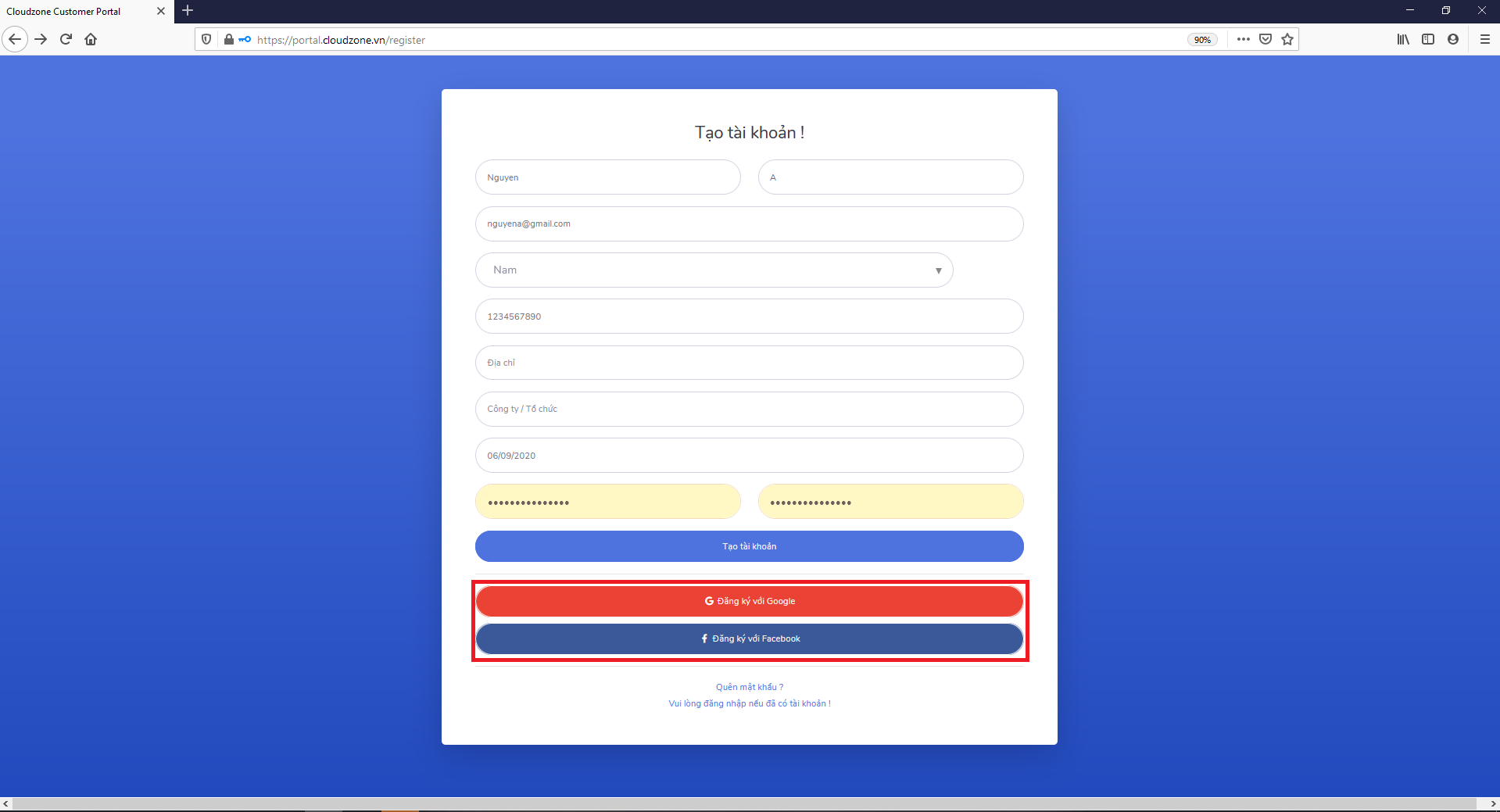This screenshot has height=812, width=1500.
Task: Click Đăng ký với Google button
Action: [x=749, y=601]
